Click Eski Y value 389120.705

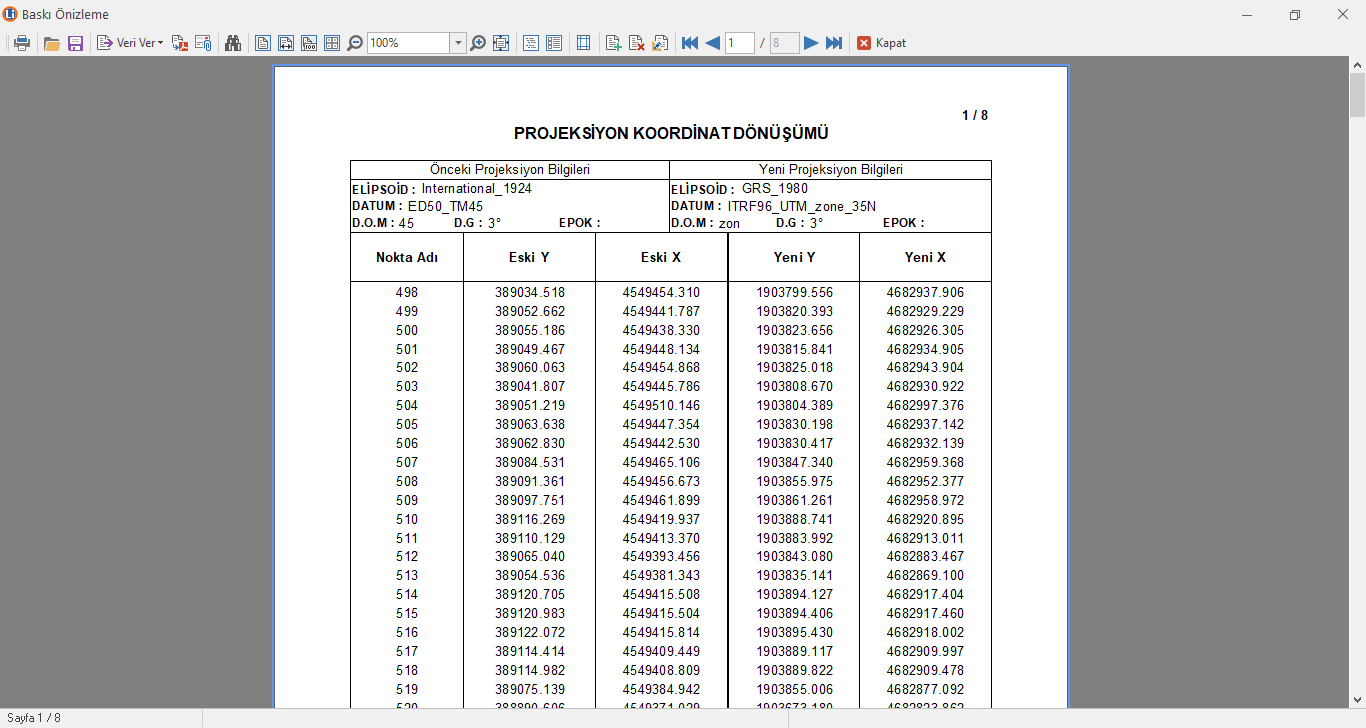pos(530,594)
